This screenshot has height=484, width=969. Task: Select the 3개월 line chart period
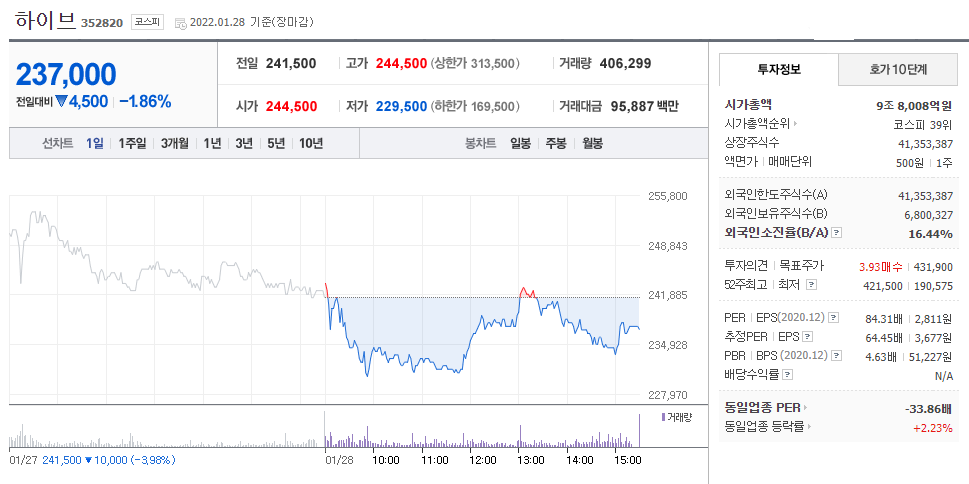175,143
